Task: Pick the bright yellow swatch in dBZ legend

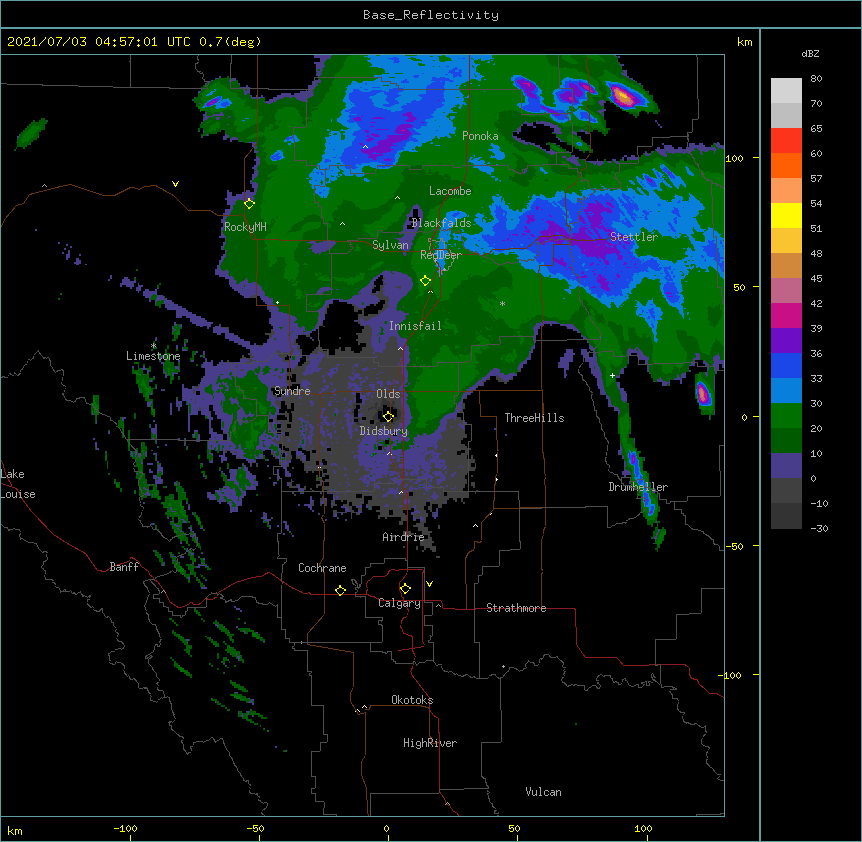Action: click(786, 215)
